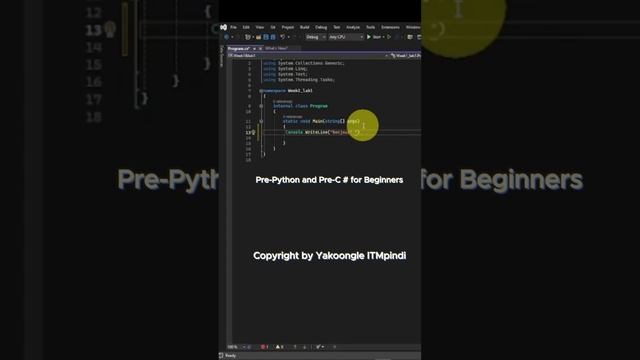This screenshot has width=640, height=360.
Task: Open the File menu
Action: coord(233,27)
